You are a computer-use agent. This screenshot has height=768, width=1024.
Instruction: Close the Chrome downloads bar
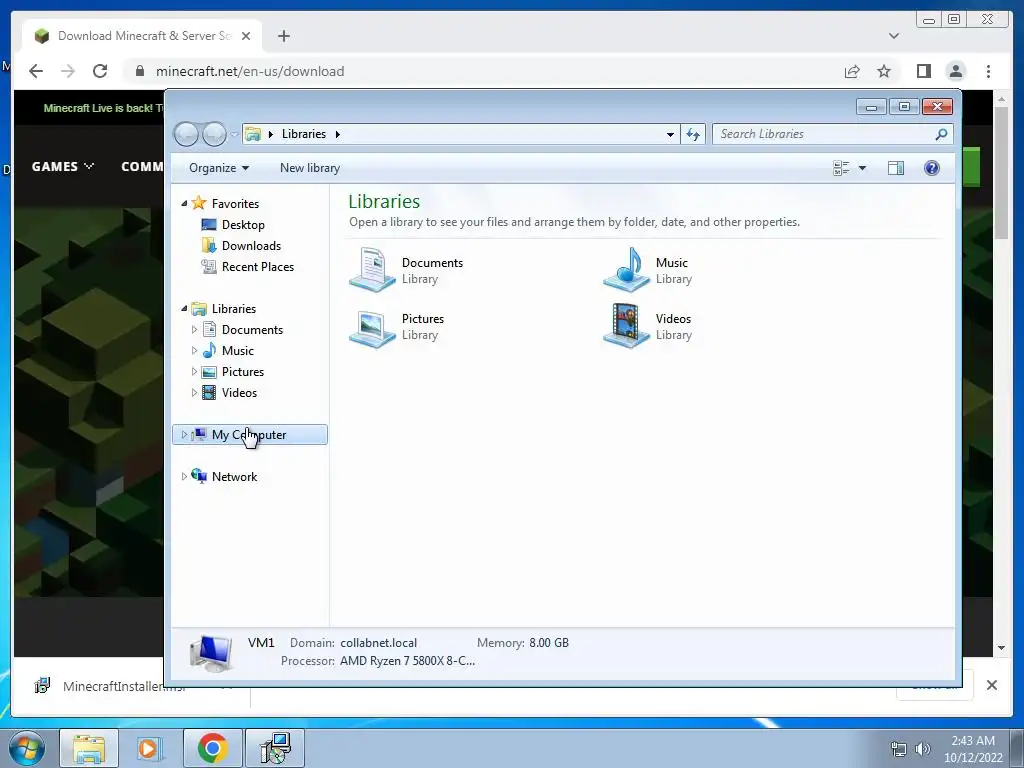coord(992,685)
